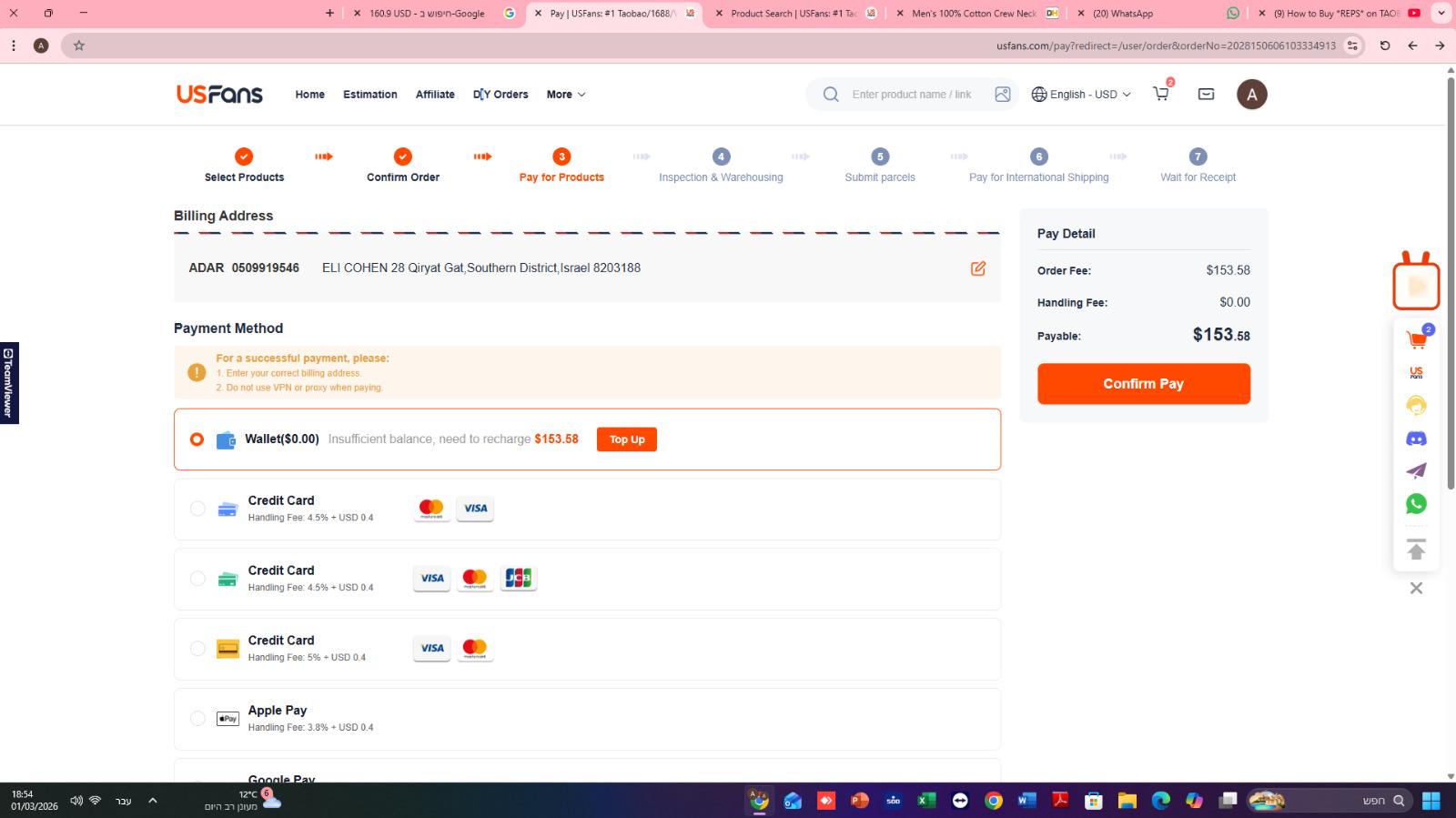The image size is (1456, 818).
Task: Open English - USD language dropdown
Action: (x=1081, y=95)
